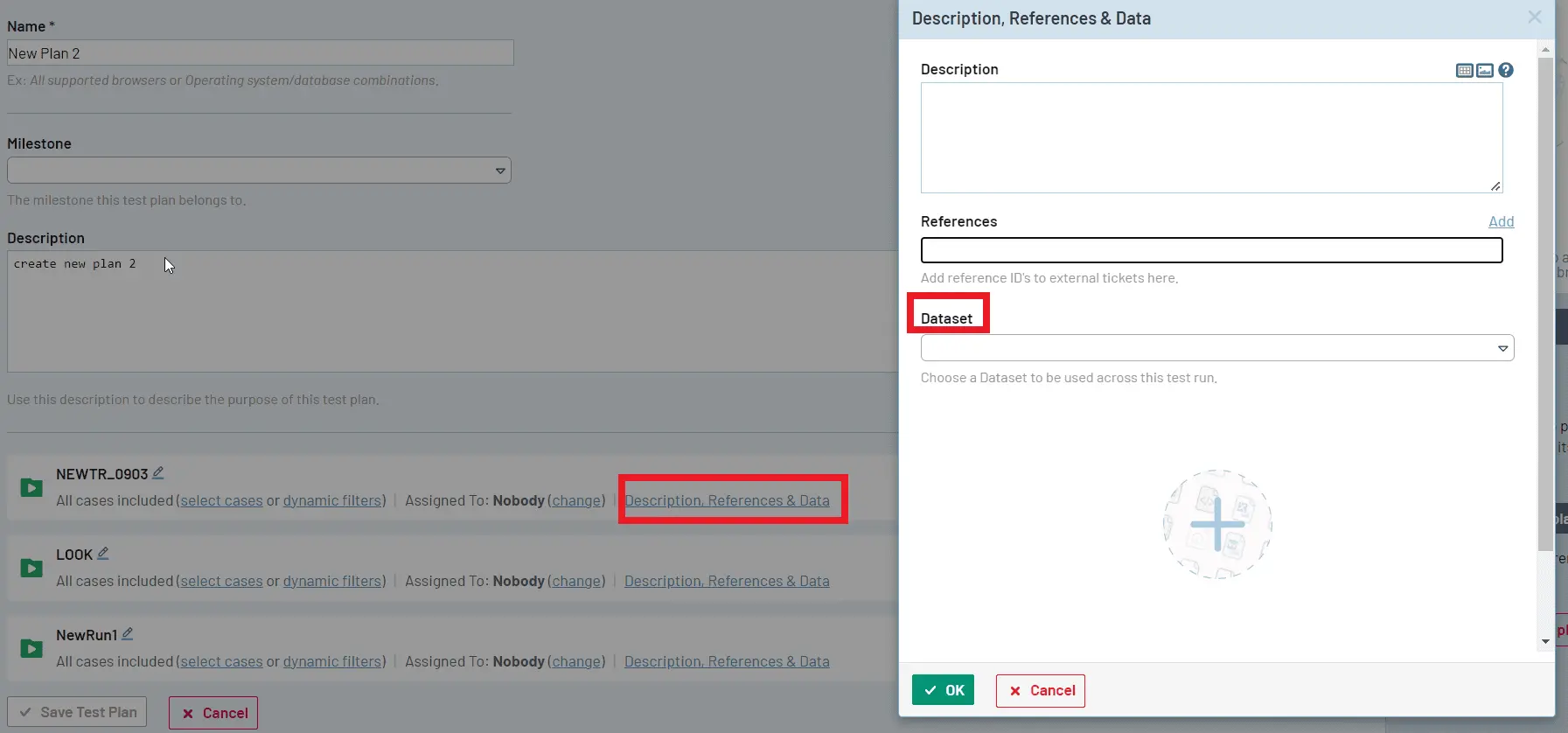Click the insert table icon above Description
The image size is (1568, 733).
click(x=1464, y=71)
